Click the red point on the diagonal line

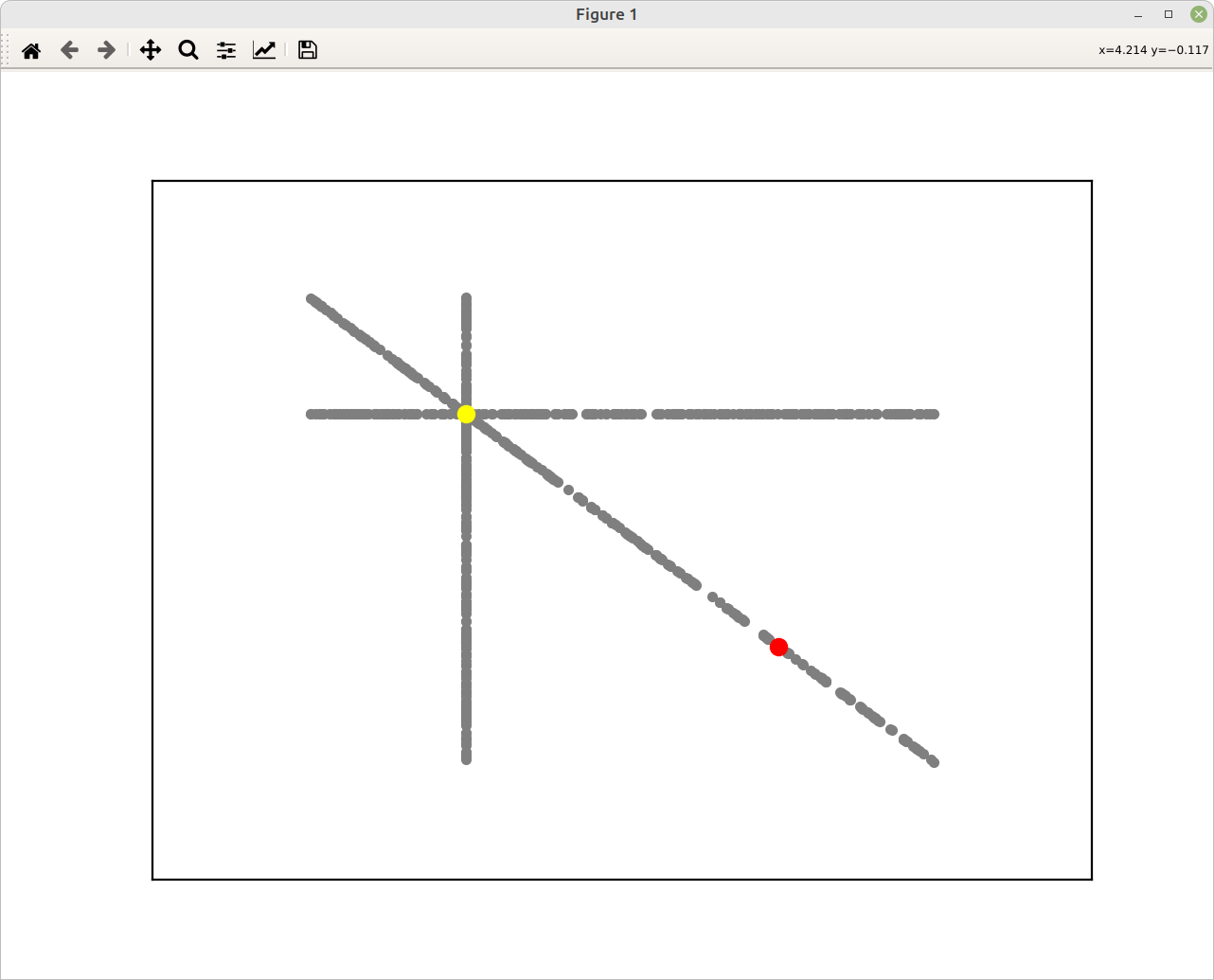click(x=778, y=647)
